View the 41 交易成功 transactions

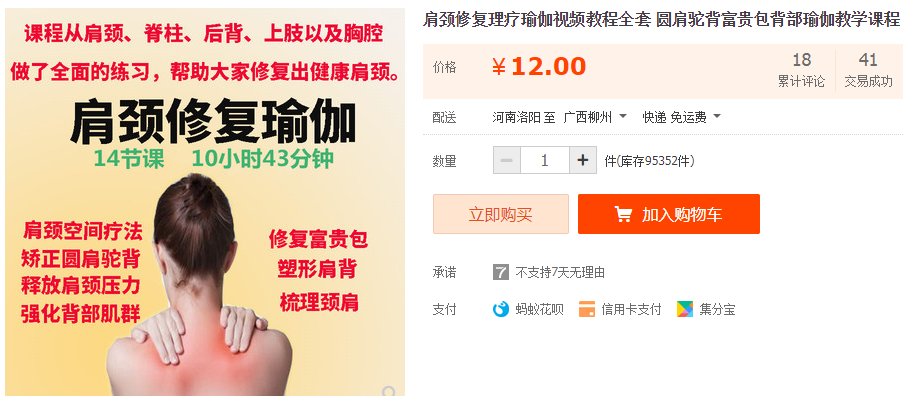868,70
